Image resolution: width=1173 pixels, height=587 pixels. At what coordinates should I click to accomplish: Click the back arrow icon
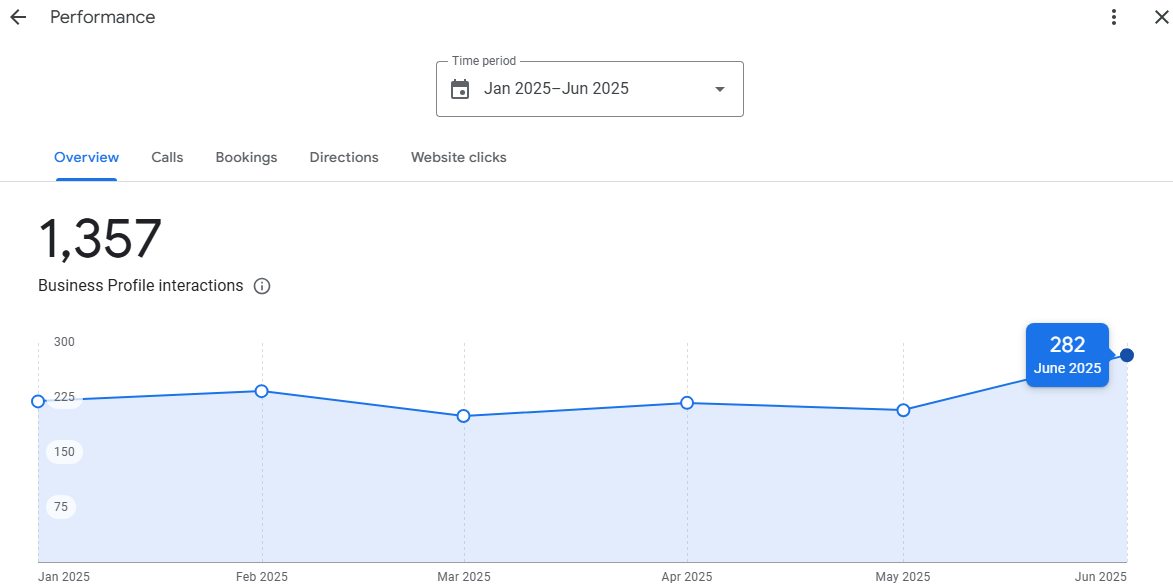pyautogui.click(x=18, y=18)
